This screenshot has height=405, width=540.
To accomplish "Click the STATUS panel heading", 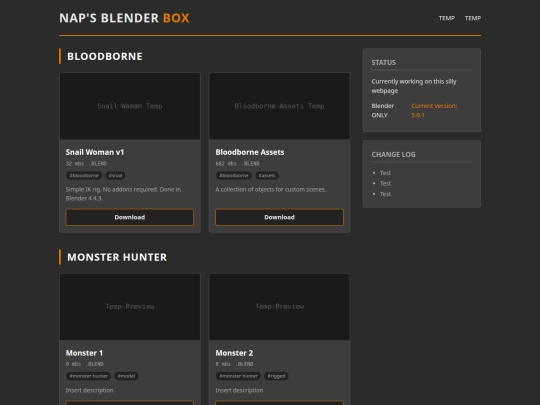I will click(384, 63).
